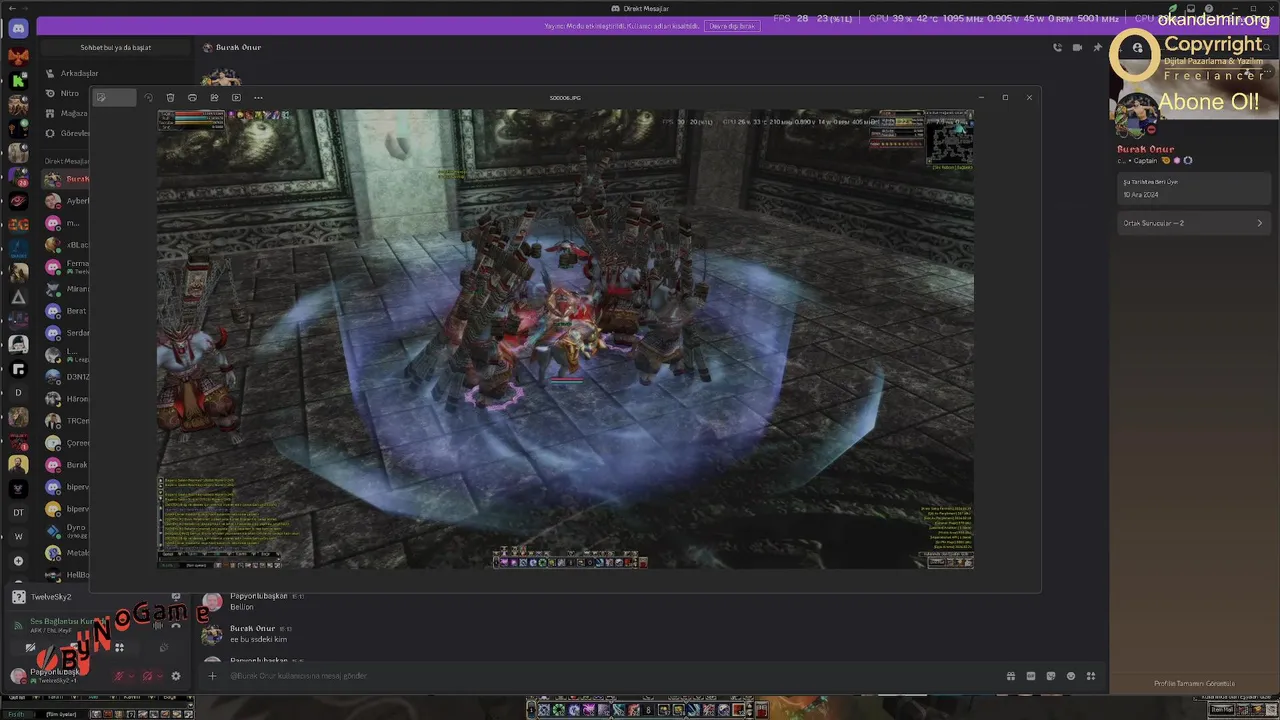Image resolution: width=1280 pixels, height=720 pixels.
Task: Open the gift icon in message bar
Action: coord(1011,676)
